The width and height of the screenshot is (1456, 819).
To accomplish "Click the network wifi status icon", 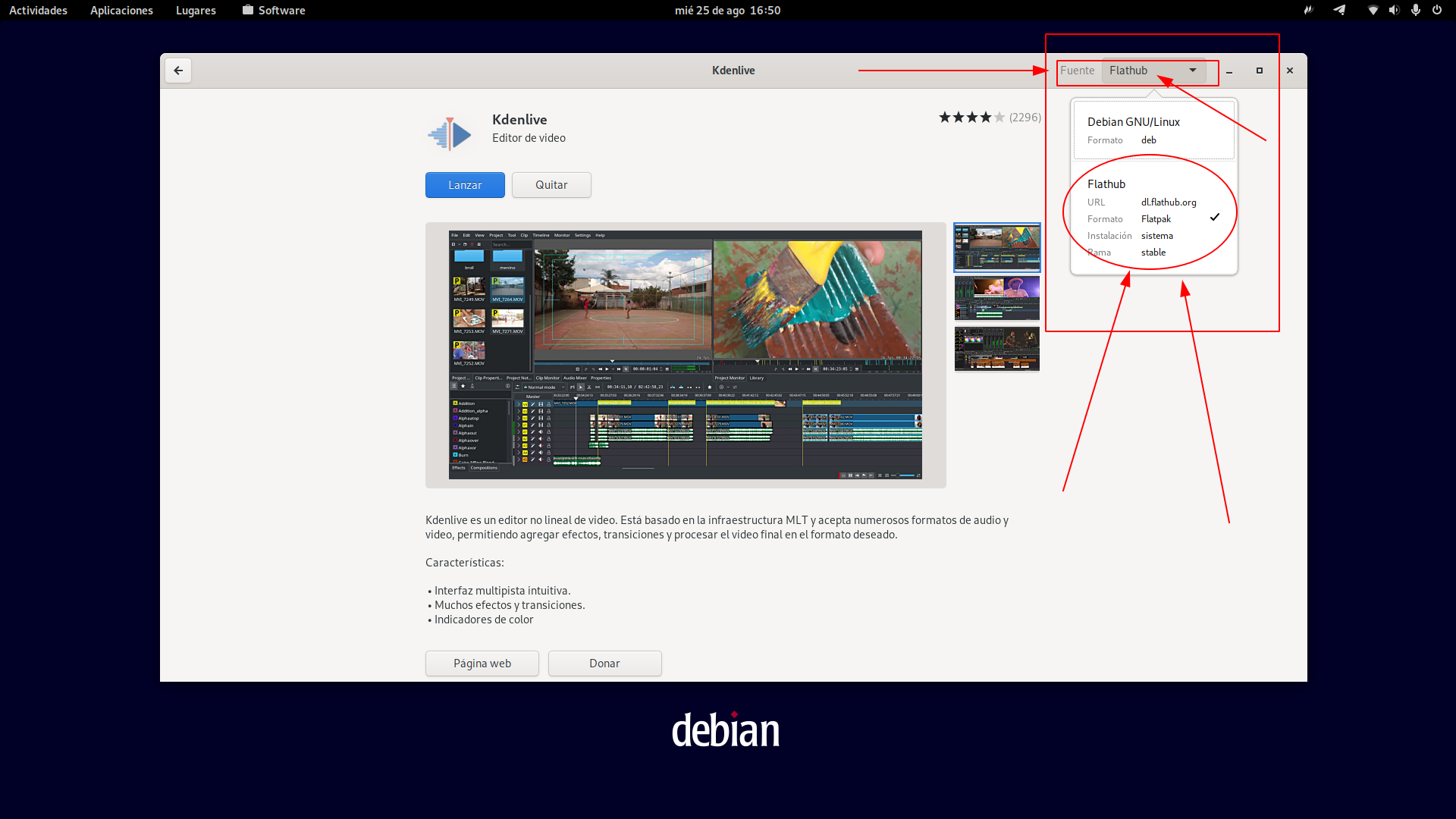I will 1373,10.
